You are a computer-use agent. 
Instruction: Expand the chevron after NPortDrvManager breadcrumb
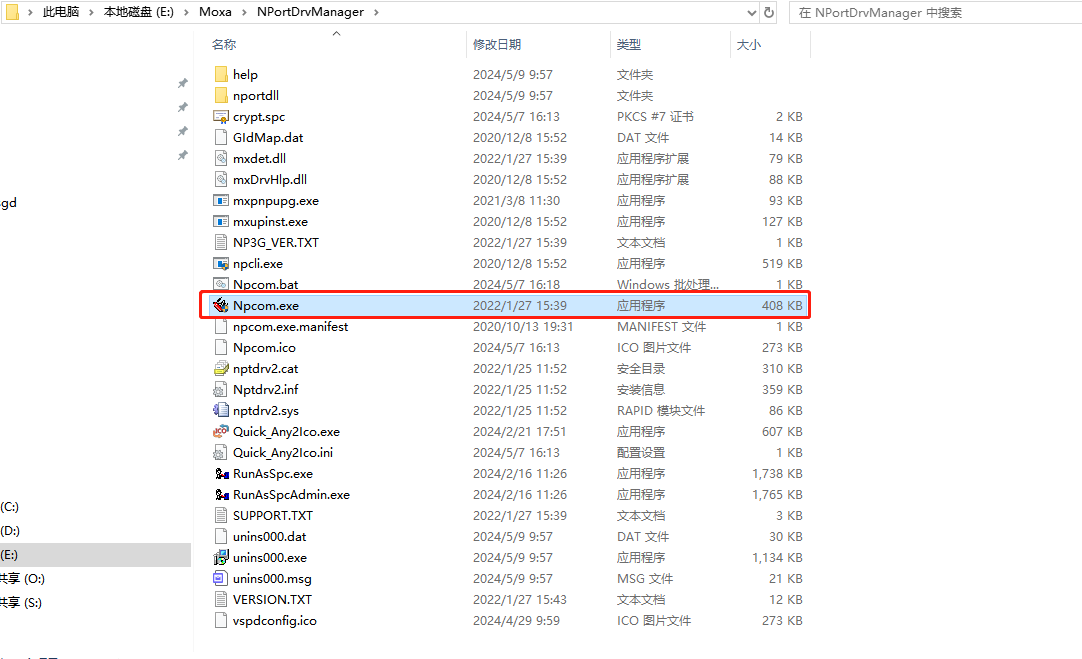tap(376, 12)
